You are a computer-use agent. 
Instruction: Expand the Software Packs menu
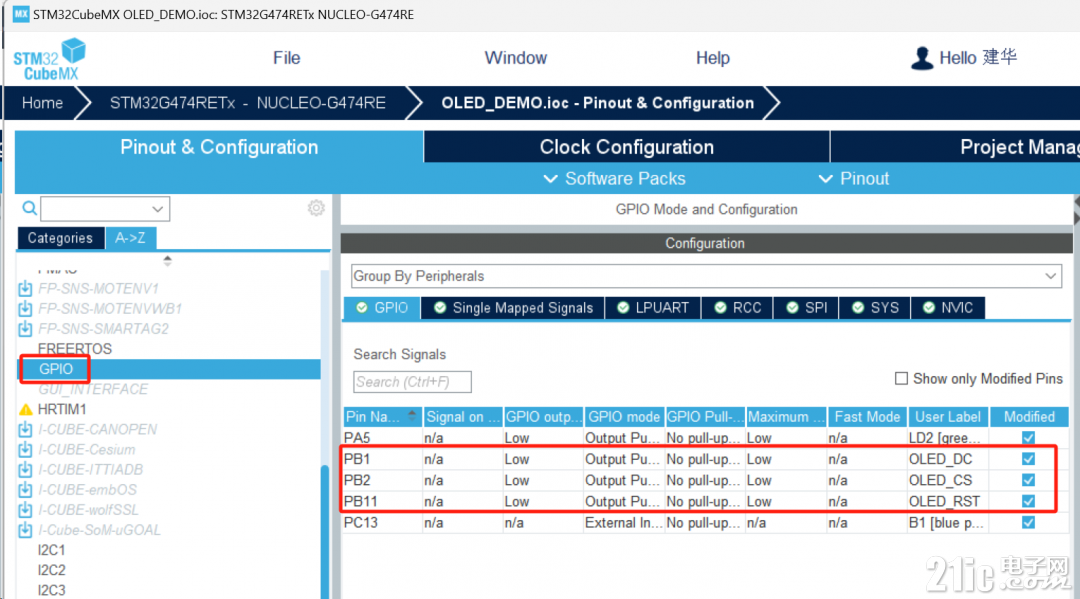(614, 179)
